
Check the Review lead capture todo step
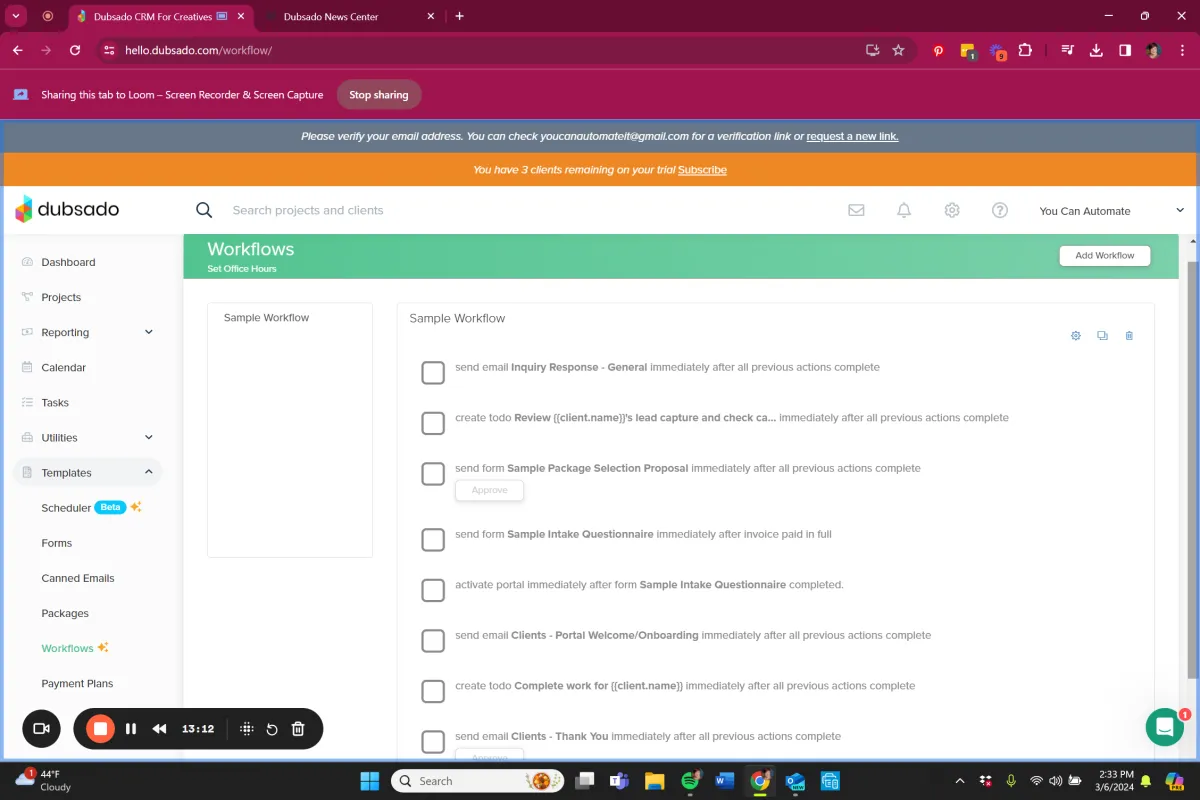click(x=433, y=423)
